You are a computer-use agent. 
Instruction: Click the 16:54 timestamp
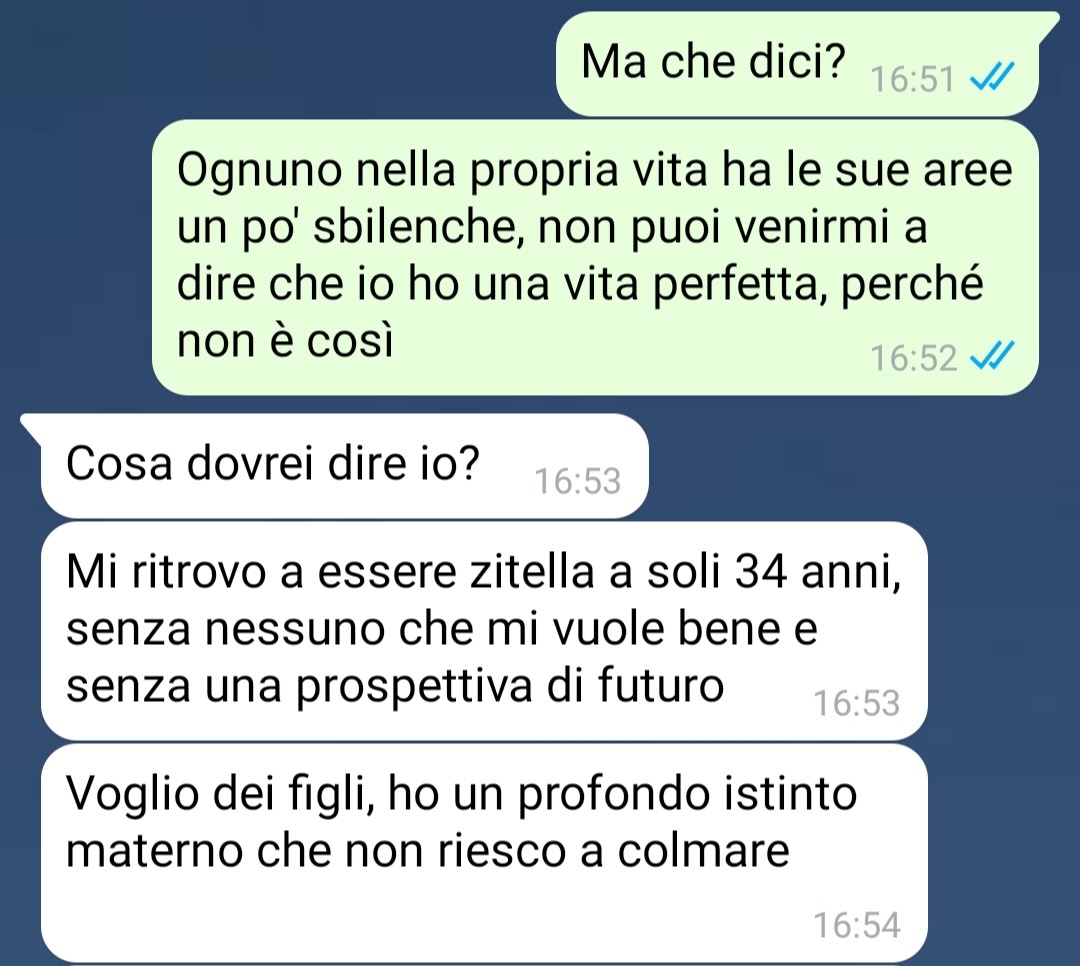pos(857,925)
